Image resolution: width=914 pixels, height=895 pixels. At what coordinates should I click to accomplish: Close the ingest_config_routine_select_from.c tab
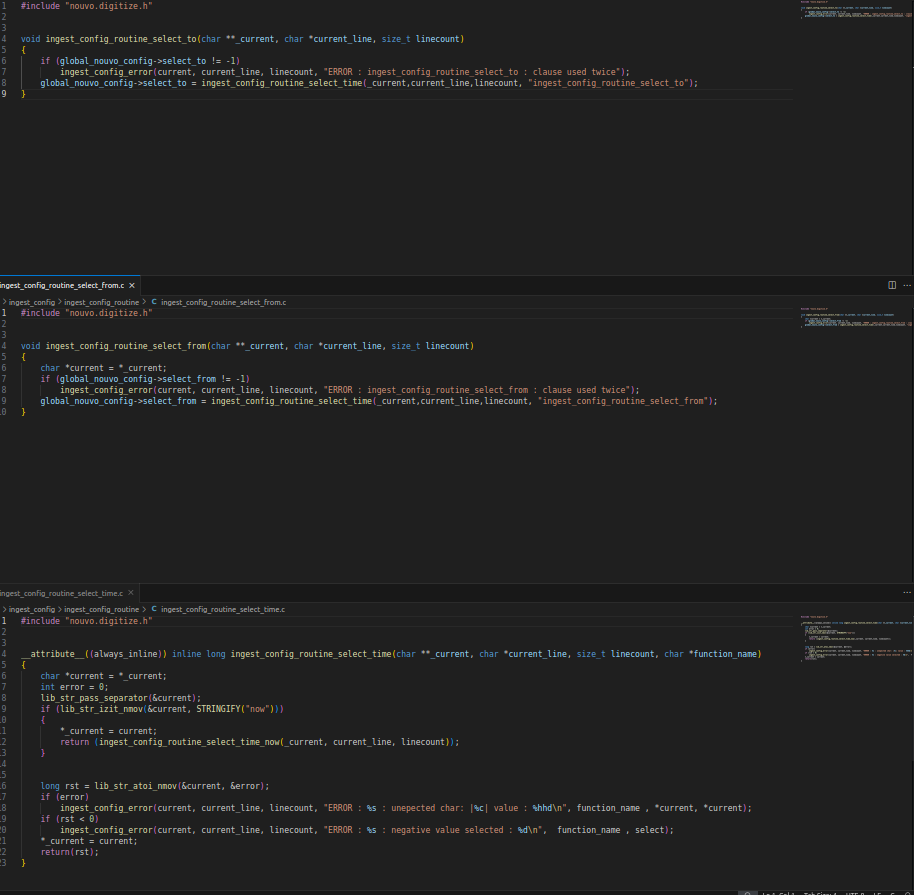pos(132,286)
